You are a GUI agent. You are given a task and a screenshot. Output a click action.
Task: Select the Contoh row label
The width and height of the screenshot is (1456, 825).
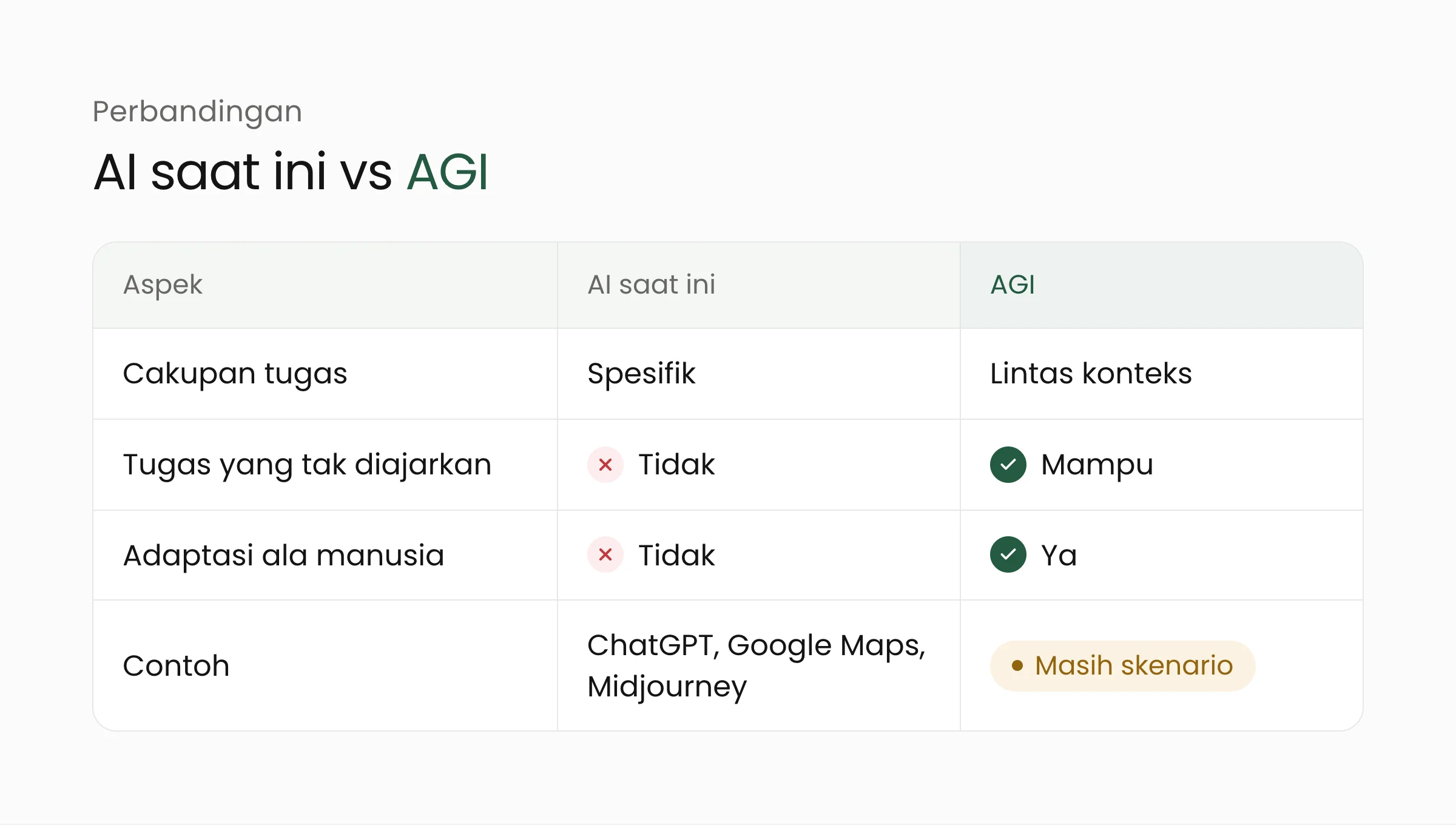pyautogui.click(x=176, y=665)
